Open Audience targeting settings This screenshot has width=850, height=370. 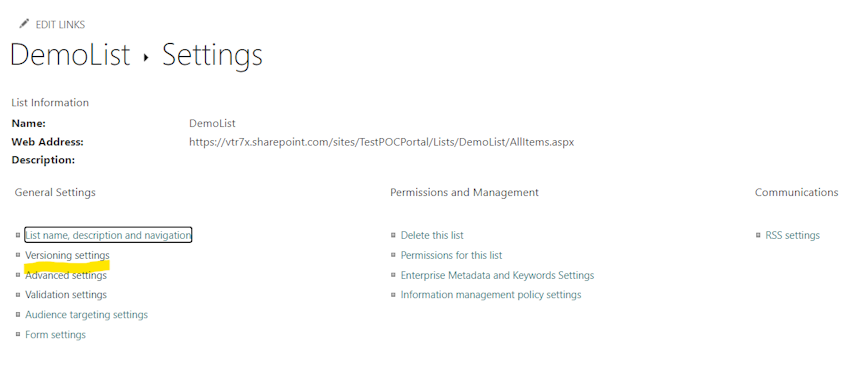(86, 315)
